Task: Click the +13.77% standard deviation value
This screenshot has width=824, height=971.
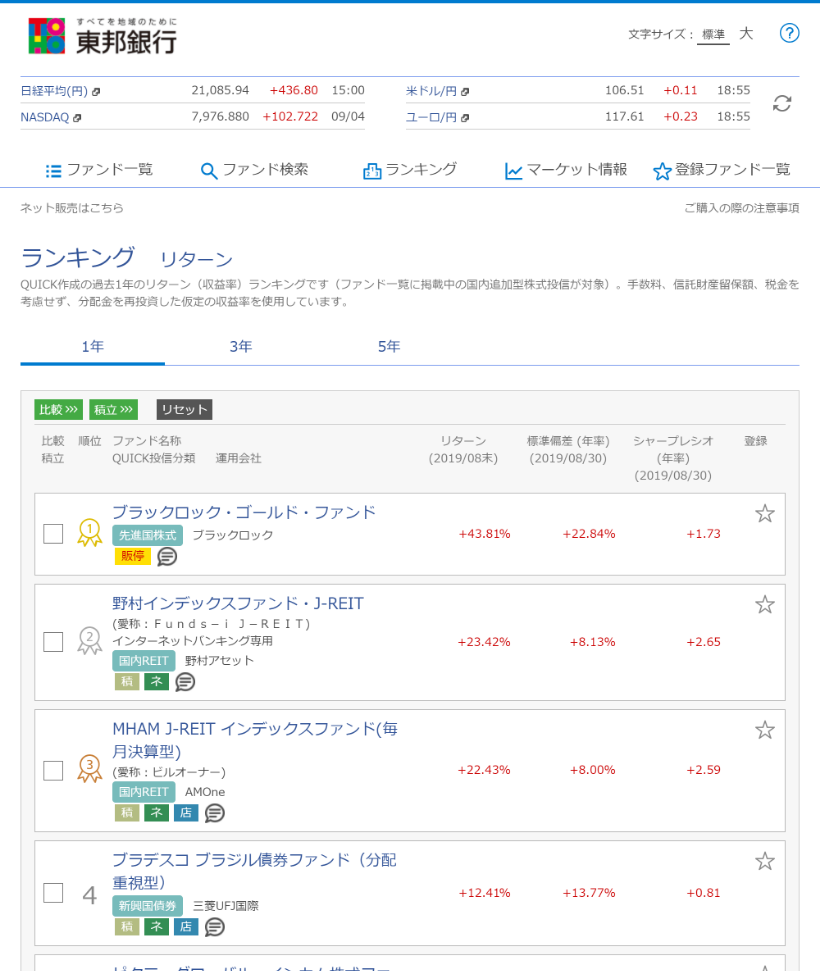Action: coord(589,893)
